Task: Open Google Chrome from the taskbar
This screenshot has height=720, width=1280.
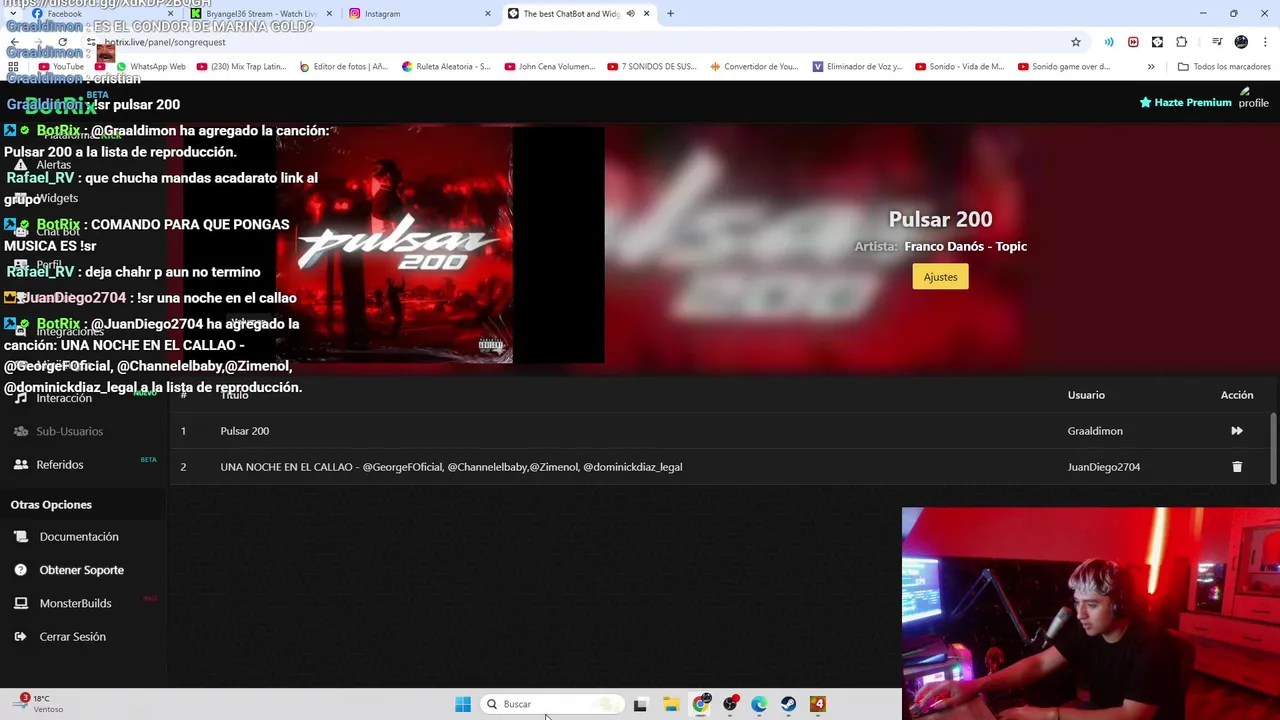Action: coord(701,704)
